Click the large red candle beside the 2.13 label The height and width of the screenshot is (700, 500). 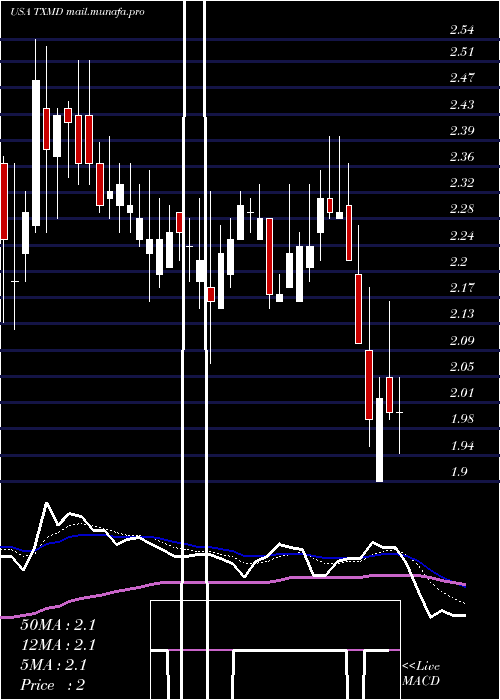[x=358, y=309]
